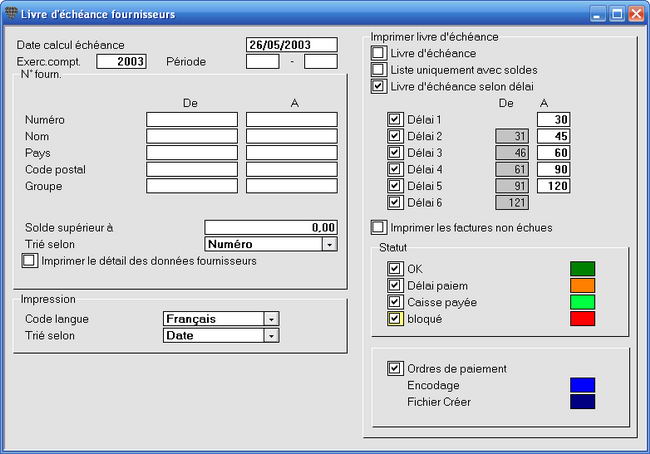
Task: Click the Pays De field
Action: click(x=192, y=153)
